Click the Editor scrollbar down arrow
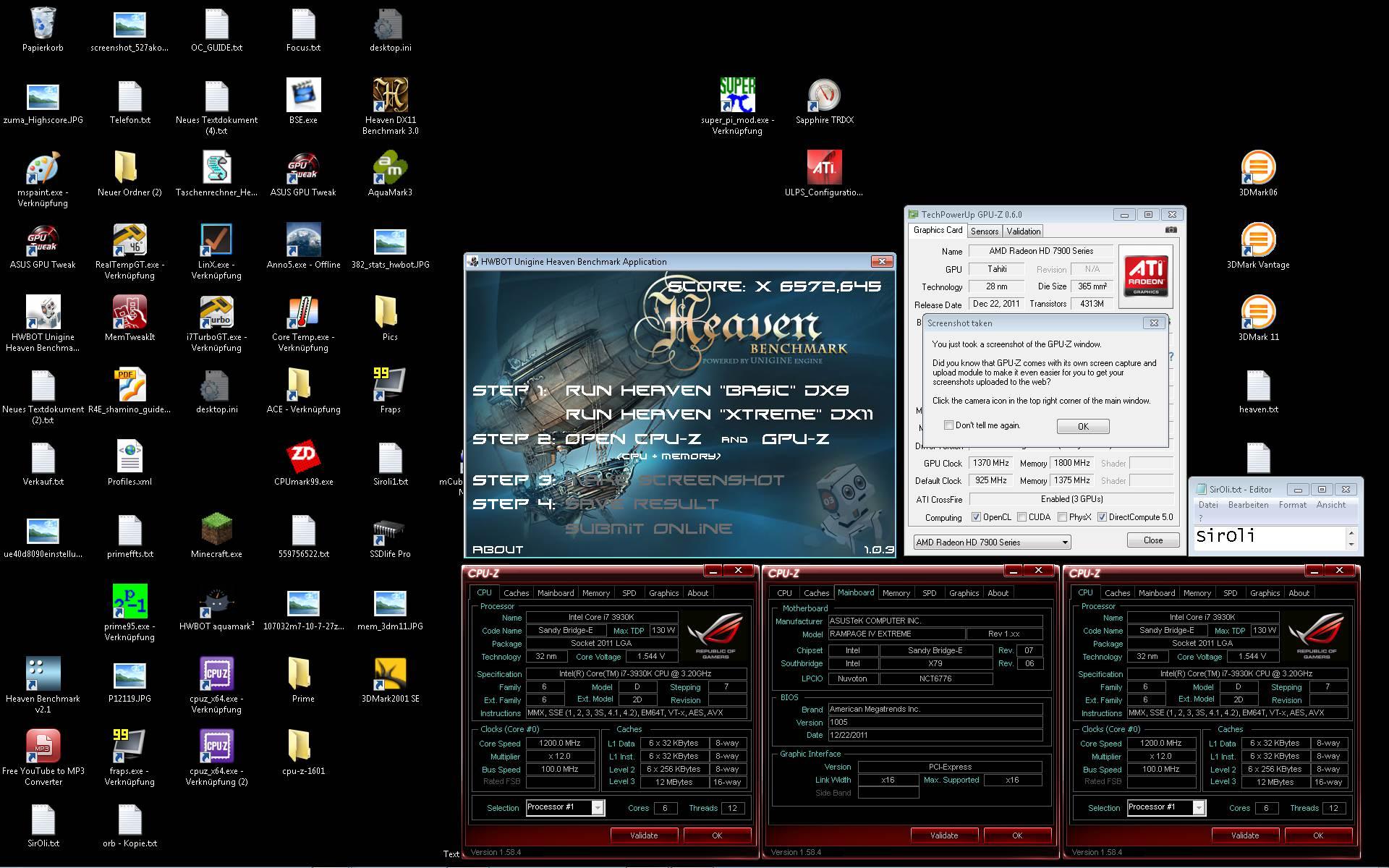This screenshot has width=1389, height=868. pos(1351,543)
